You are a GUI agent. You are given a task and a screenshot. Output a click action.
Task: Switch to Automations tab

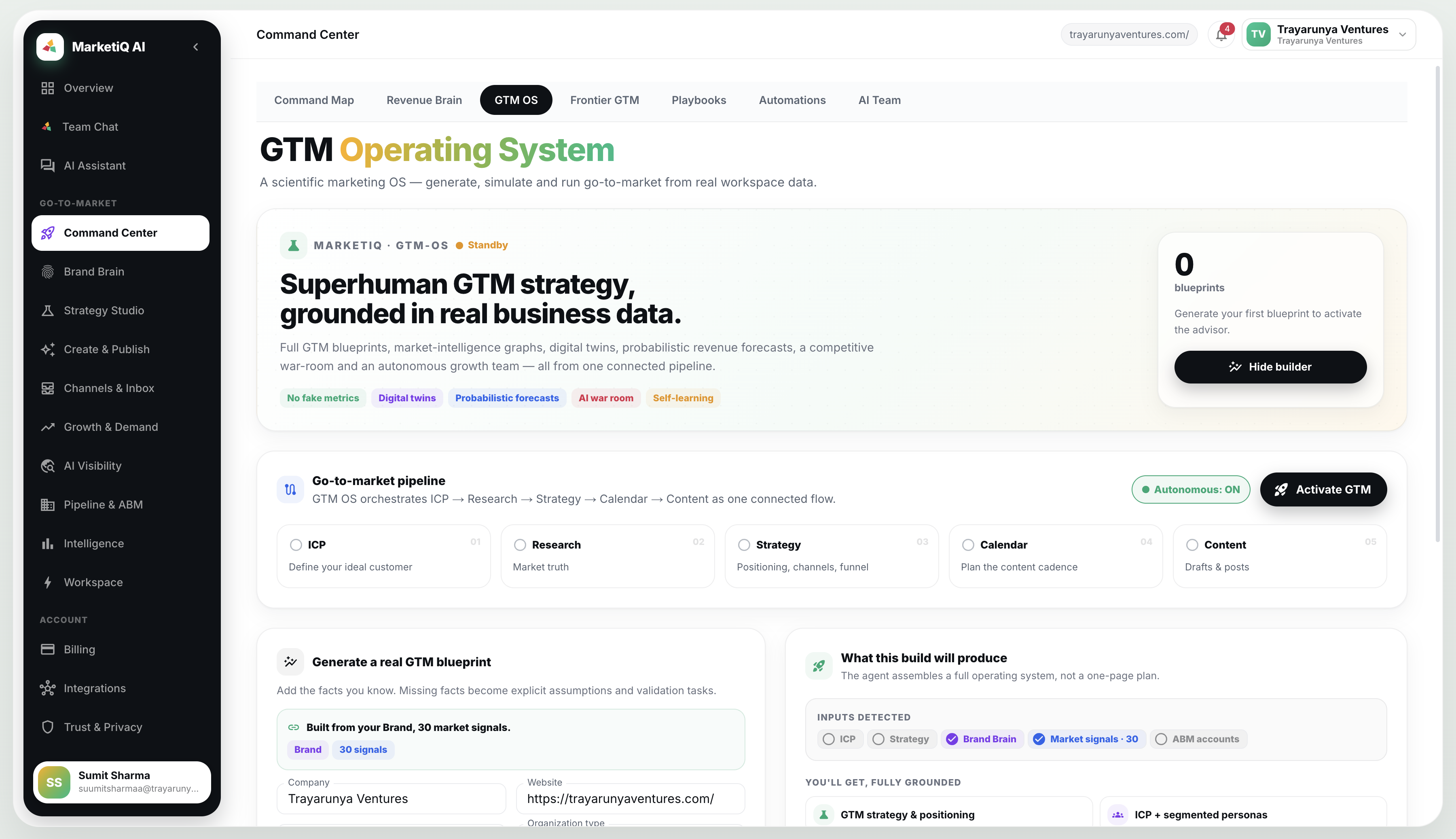click(792, 100)
